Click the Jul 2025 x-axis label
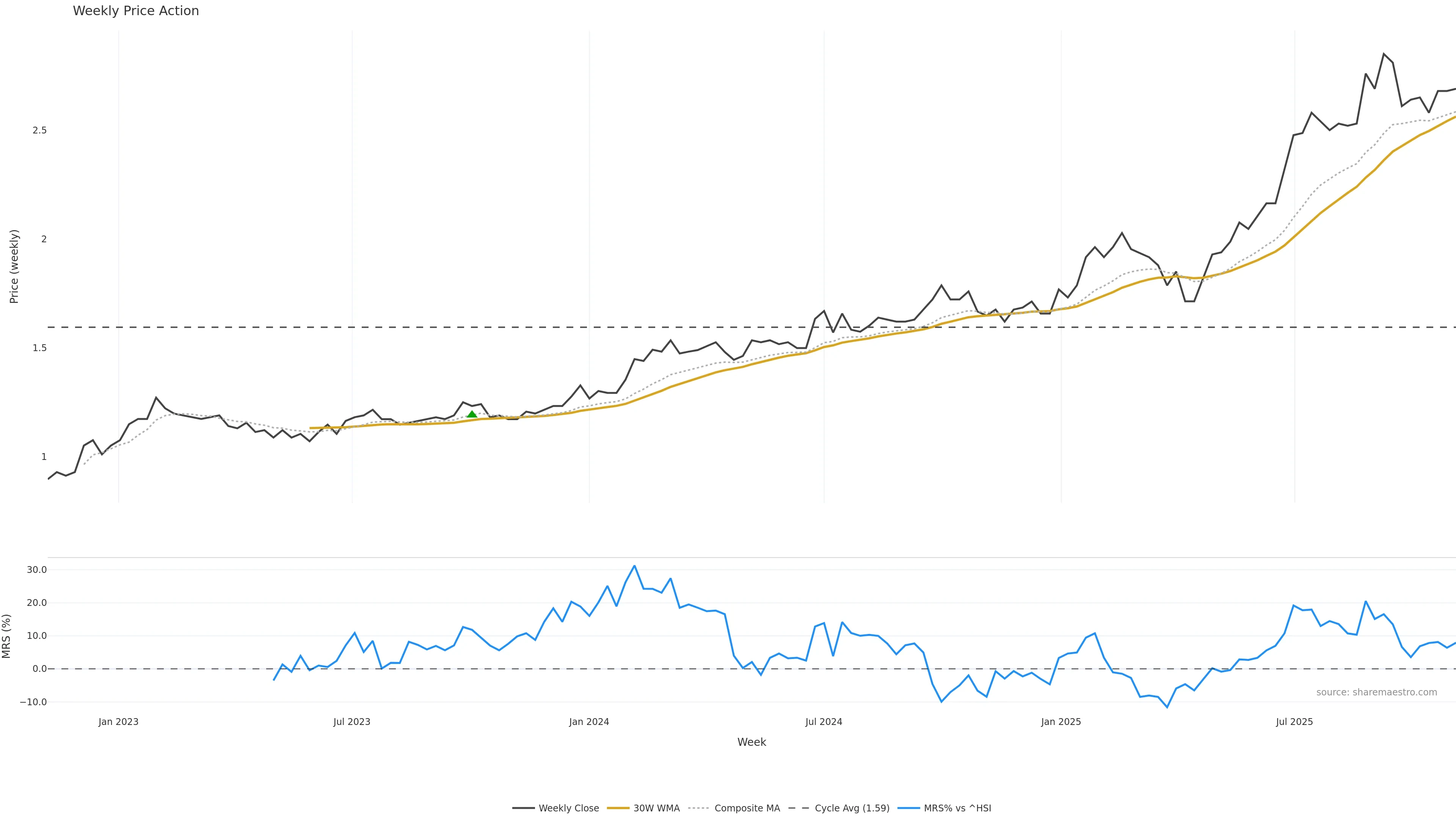The width and height of the screenshot is (1456, 819). click(1294, 722)
